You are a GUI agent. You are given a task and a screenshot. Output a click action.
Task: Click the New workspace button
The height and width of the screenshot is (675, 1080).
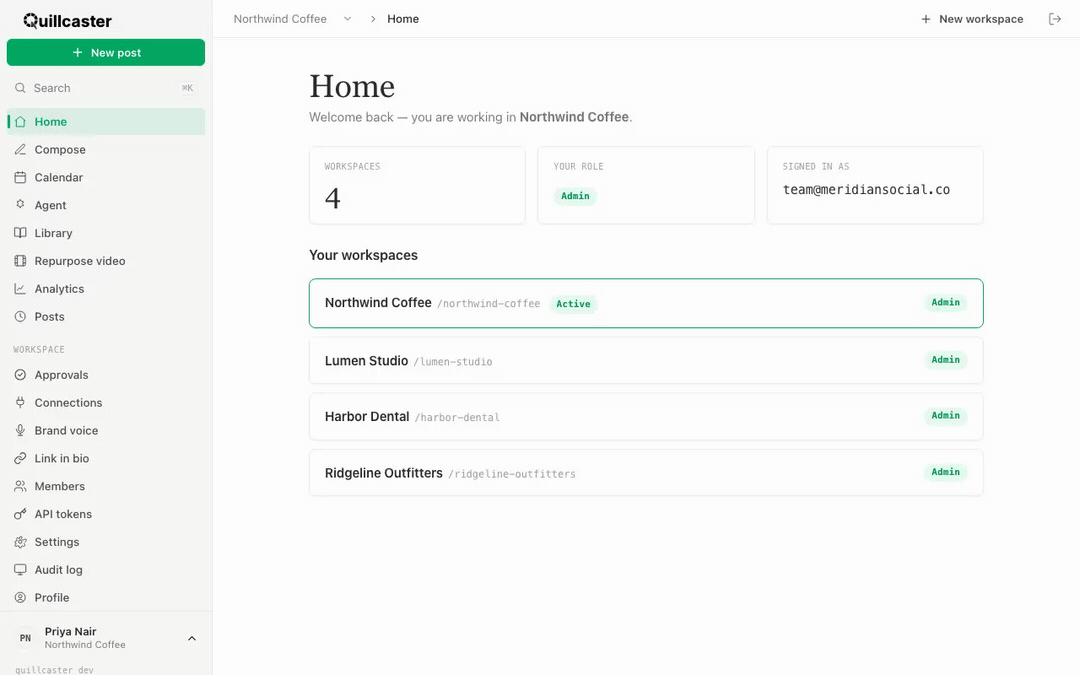pyautogui.click(x=972, y=19)
